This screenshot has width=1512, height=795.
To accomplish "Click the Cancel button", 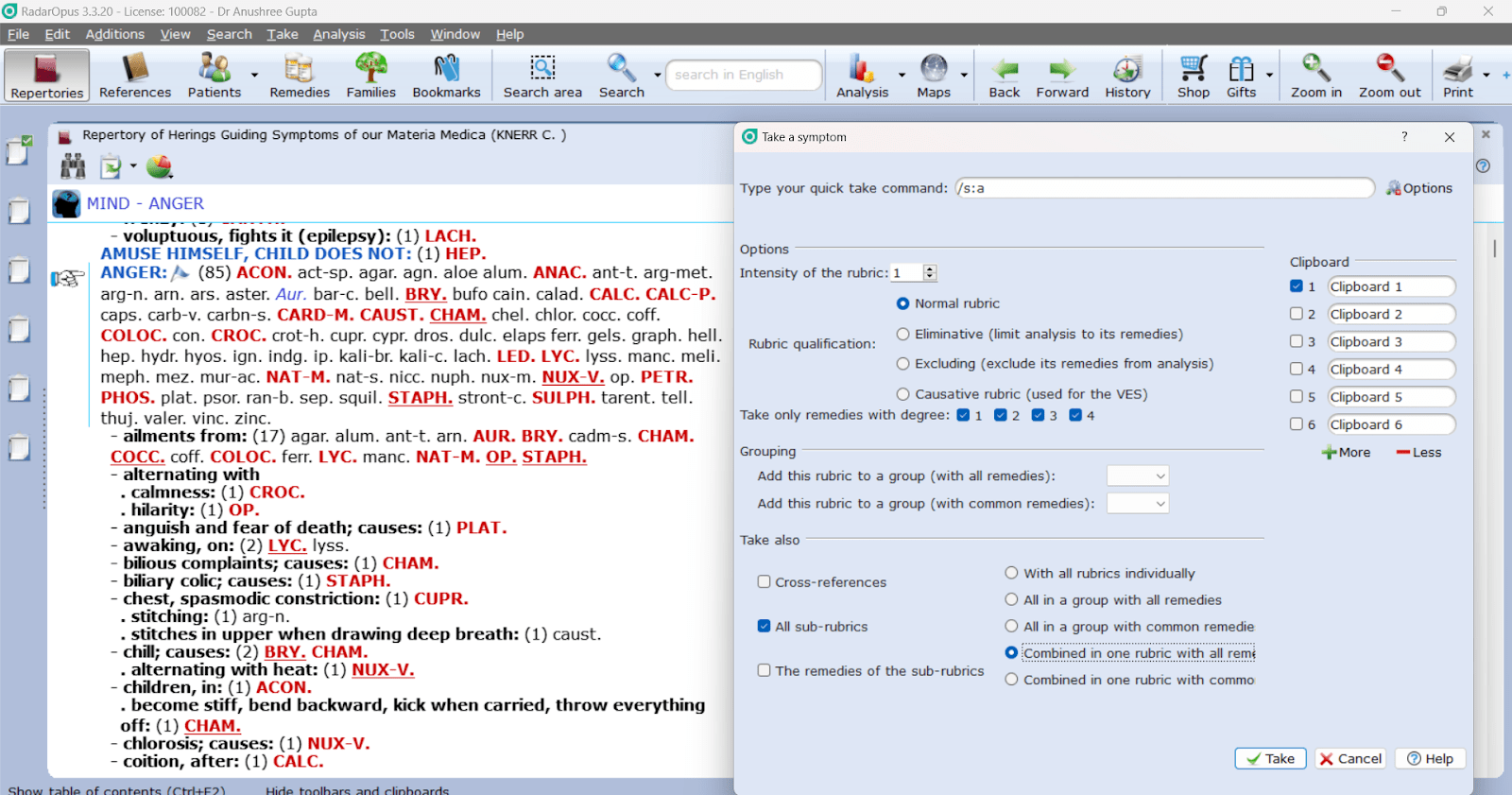I will tap(1350, 758).
